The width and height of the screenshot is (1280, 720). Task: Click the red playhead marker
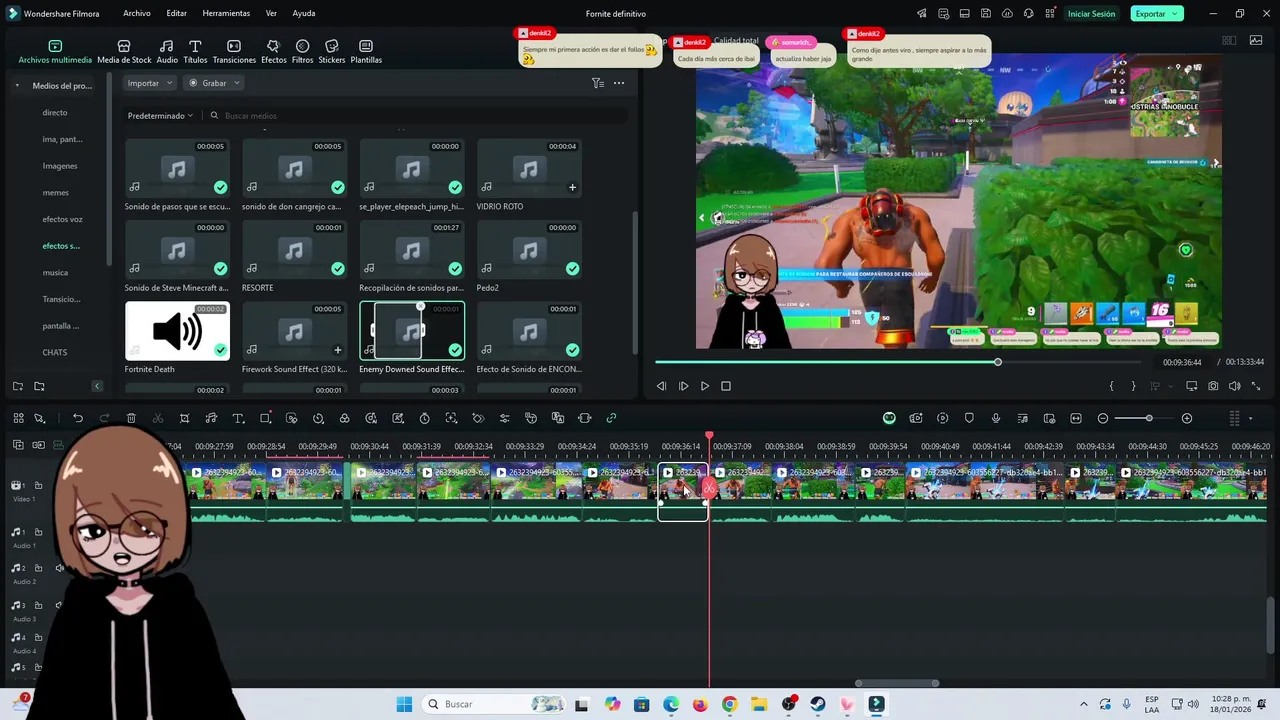pyautogui.click(x=709, y=437)
